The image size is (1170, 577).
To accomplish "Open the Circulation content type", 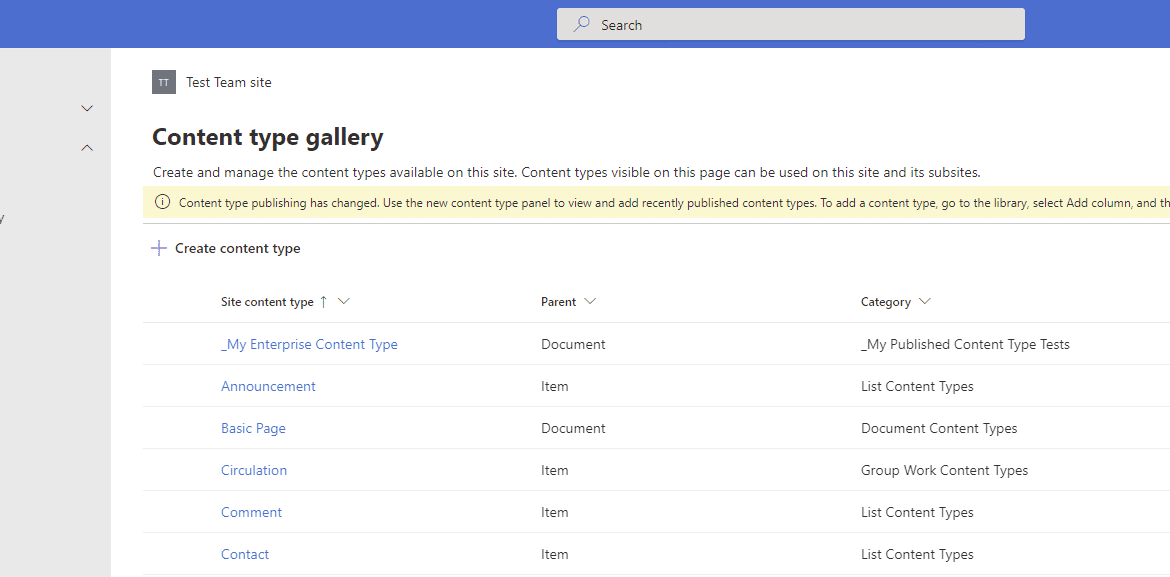I will [254, 470].
